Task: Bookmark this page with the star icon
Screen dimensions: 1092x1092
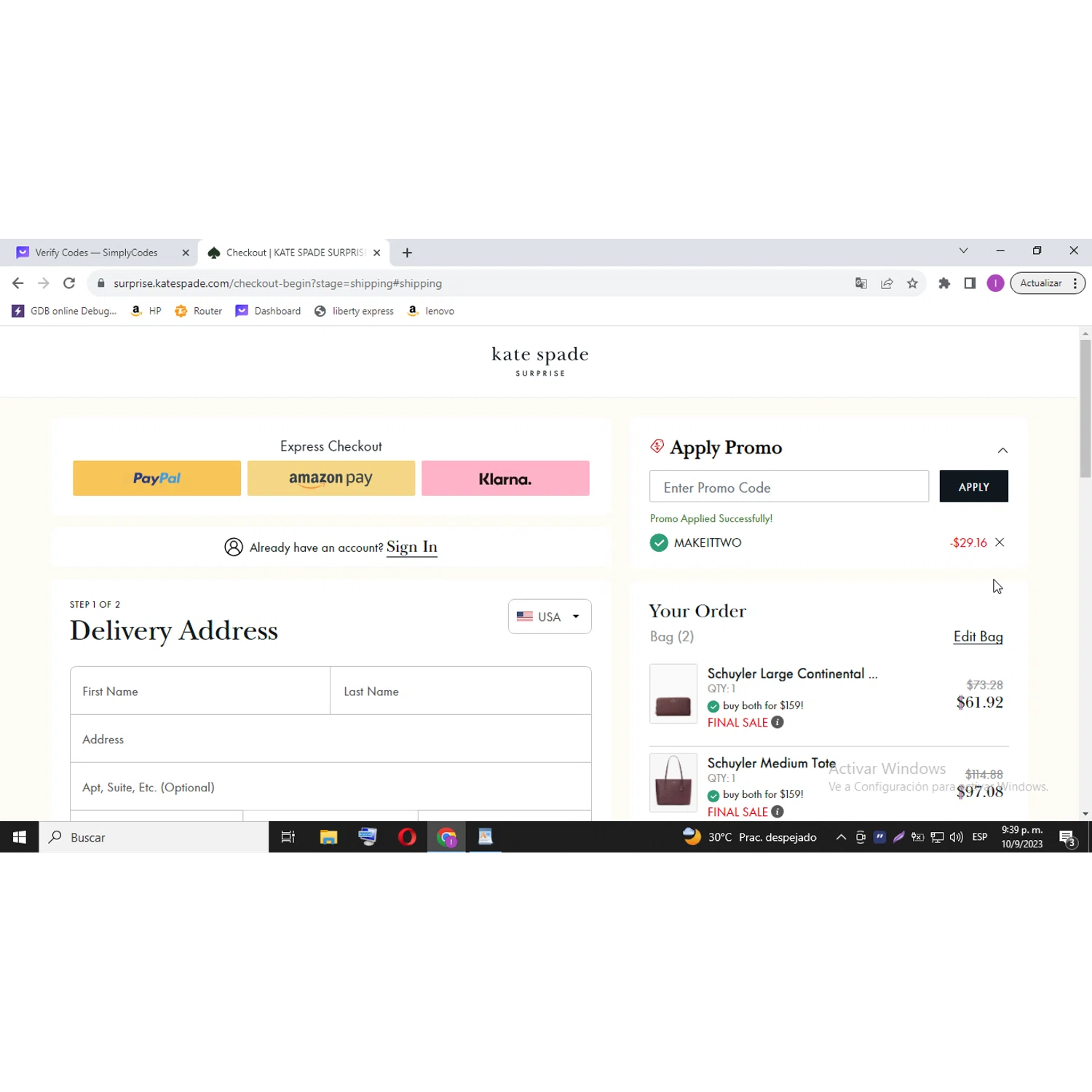Action: click(912, 283)
